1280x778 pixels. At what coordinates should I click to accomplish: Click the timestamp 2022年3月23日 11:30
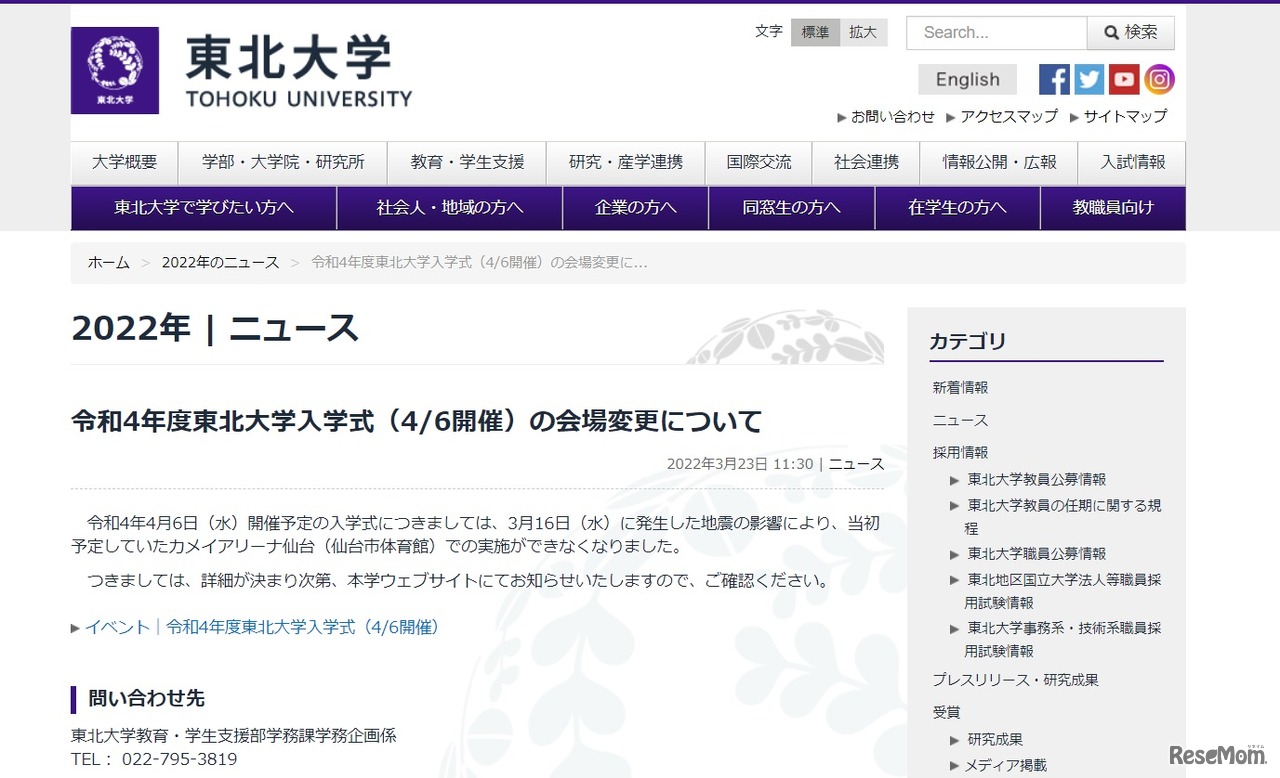740,464
